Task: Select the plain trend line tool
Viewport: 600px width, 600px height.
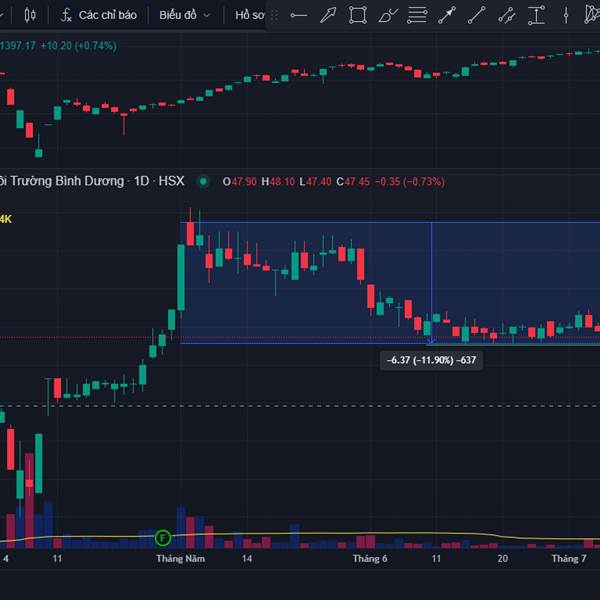Action: [477, 15]
